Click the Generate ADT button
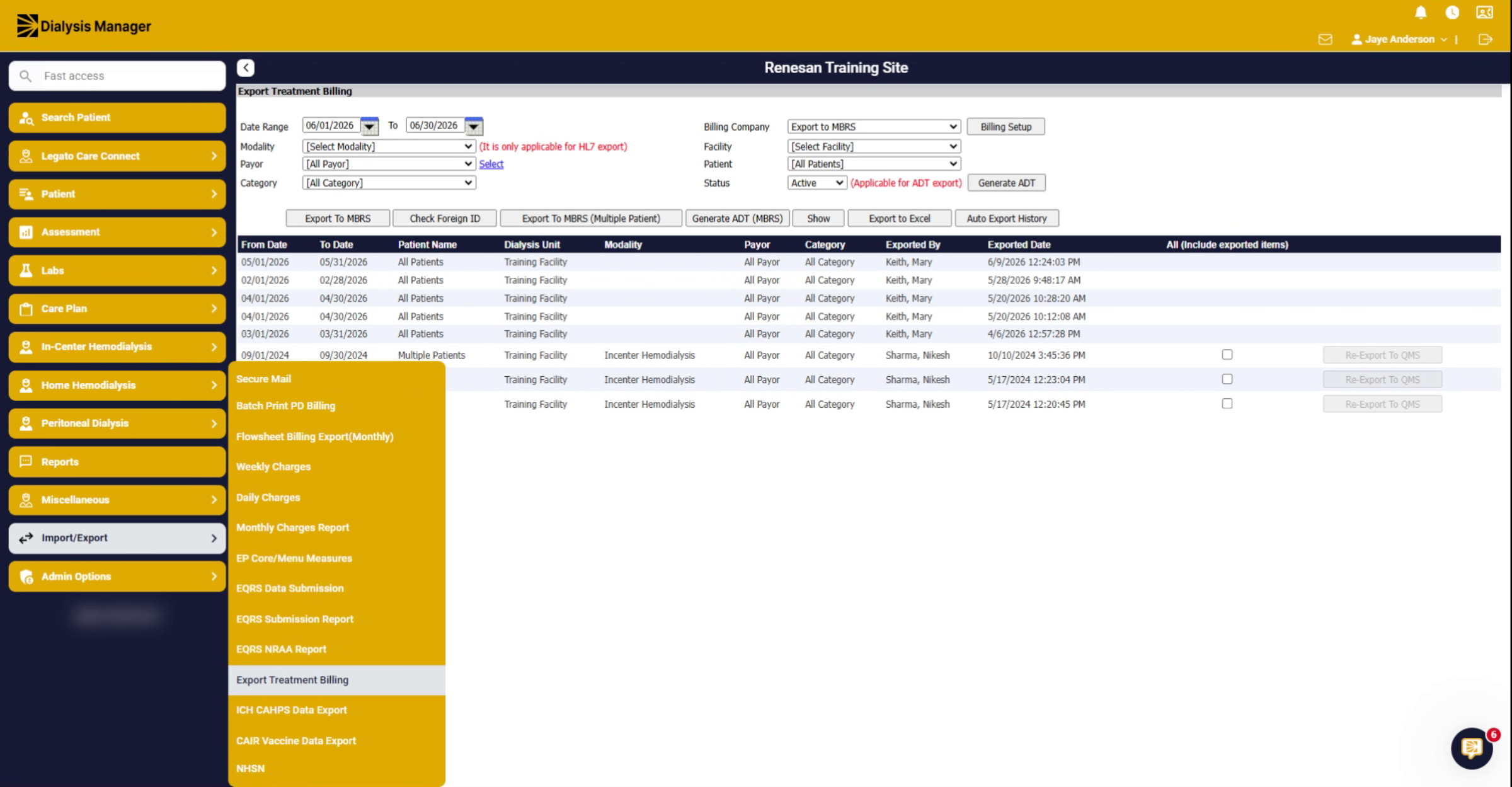This screenshot has height=787, width=1512. coord(1006,183)
